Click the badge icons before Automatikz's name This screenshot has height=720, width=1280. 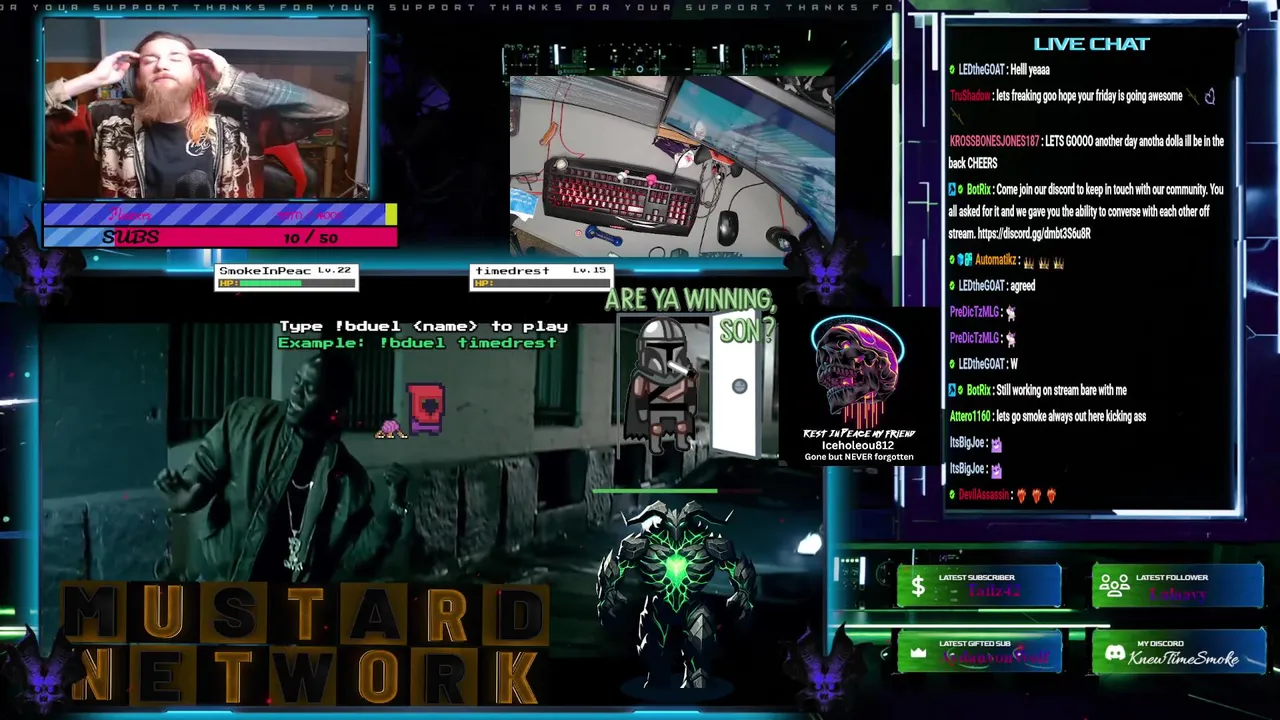tap(960, 260)
